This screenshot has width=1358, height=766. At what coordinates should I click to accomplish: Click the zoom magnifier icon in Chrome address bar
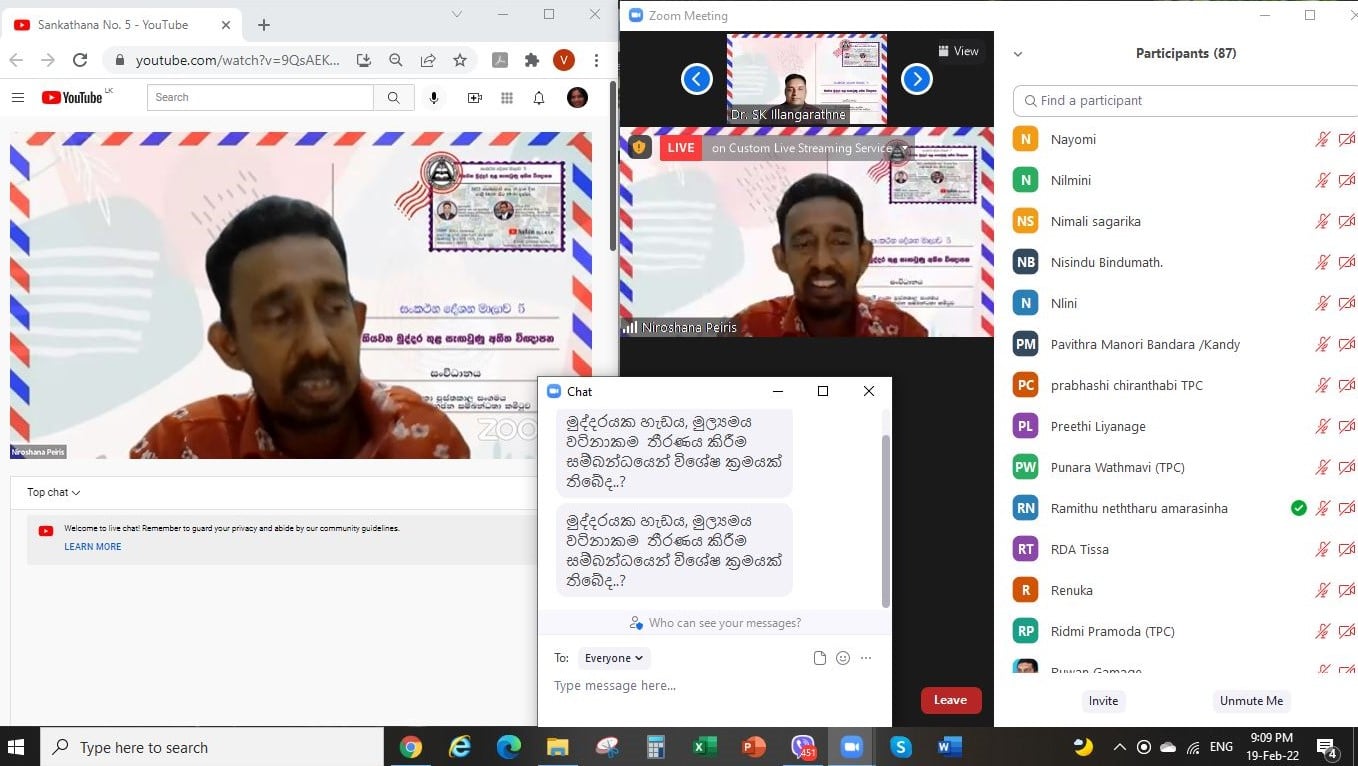pos(396,60)
